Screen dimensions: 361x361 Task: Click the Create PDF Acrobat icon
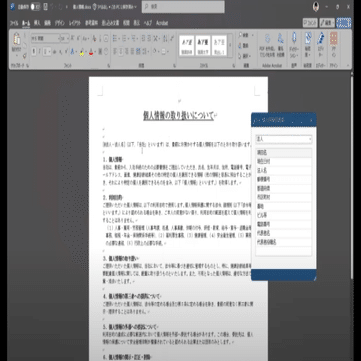click(267, 39)
